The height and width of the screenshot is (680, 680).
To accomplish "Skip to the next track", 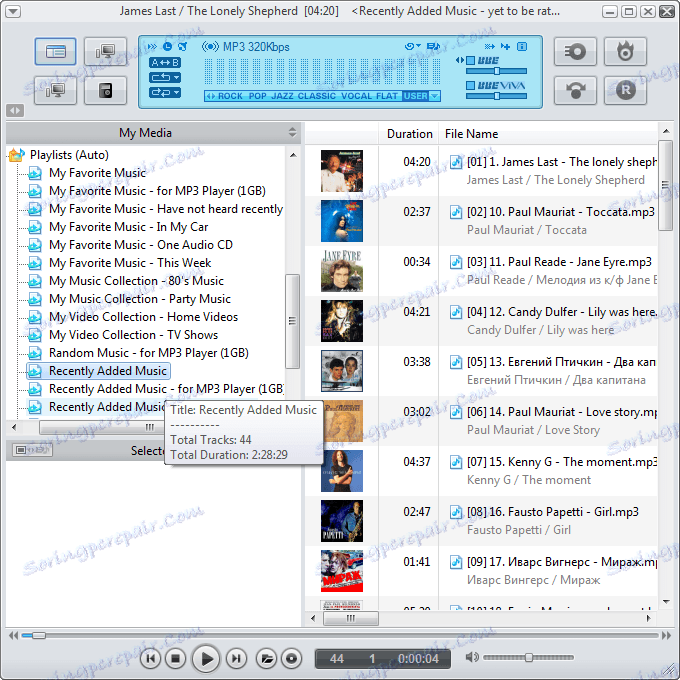I will tap(236, 659).
